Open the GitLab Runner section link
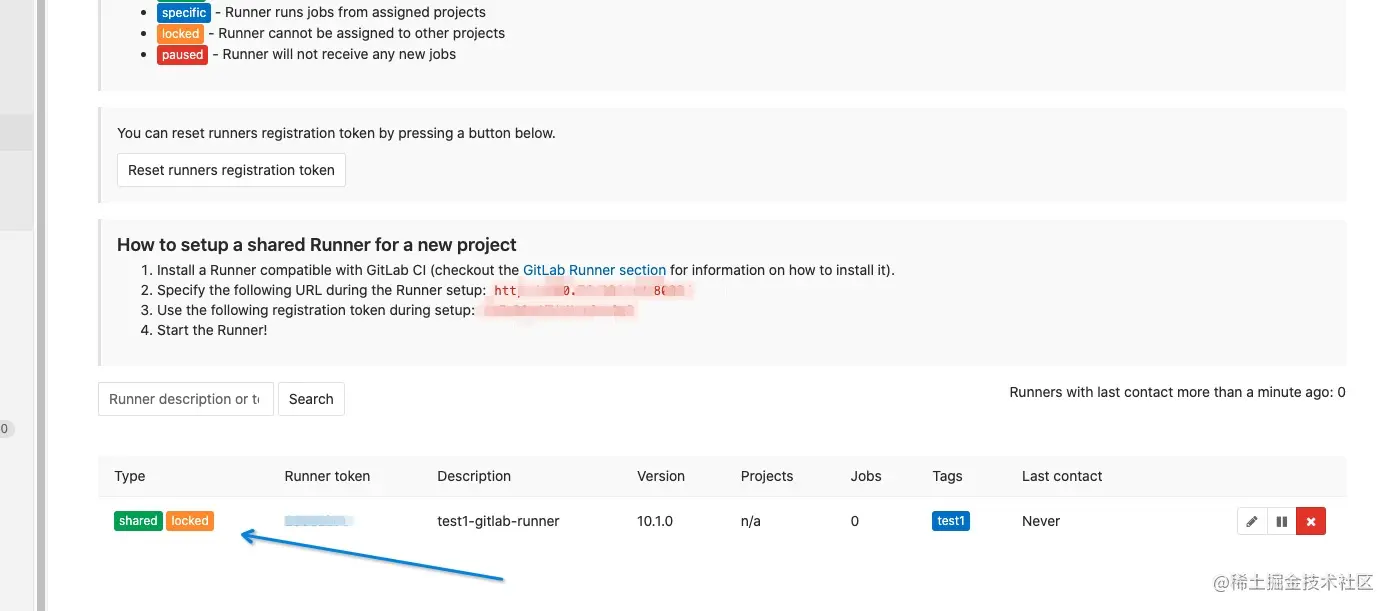The height and width of the screenshot is (611, 1392). (594, 270)
